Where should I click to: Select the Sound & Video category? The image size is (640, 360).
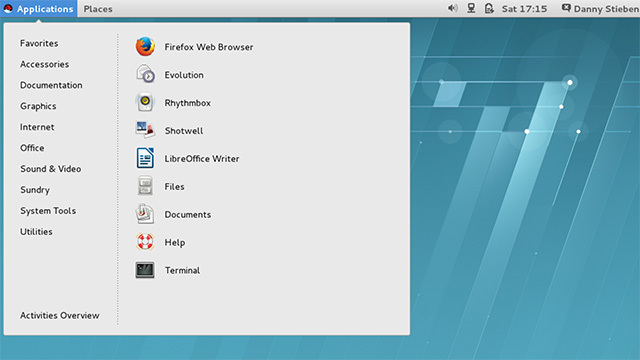[x=51, y=169]
